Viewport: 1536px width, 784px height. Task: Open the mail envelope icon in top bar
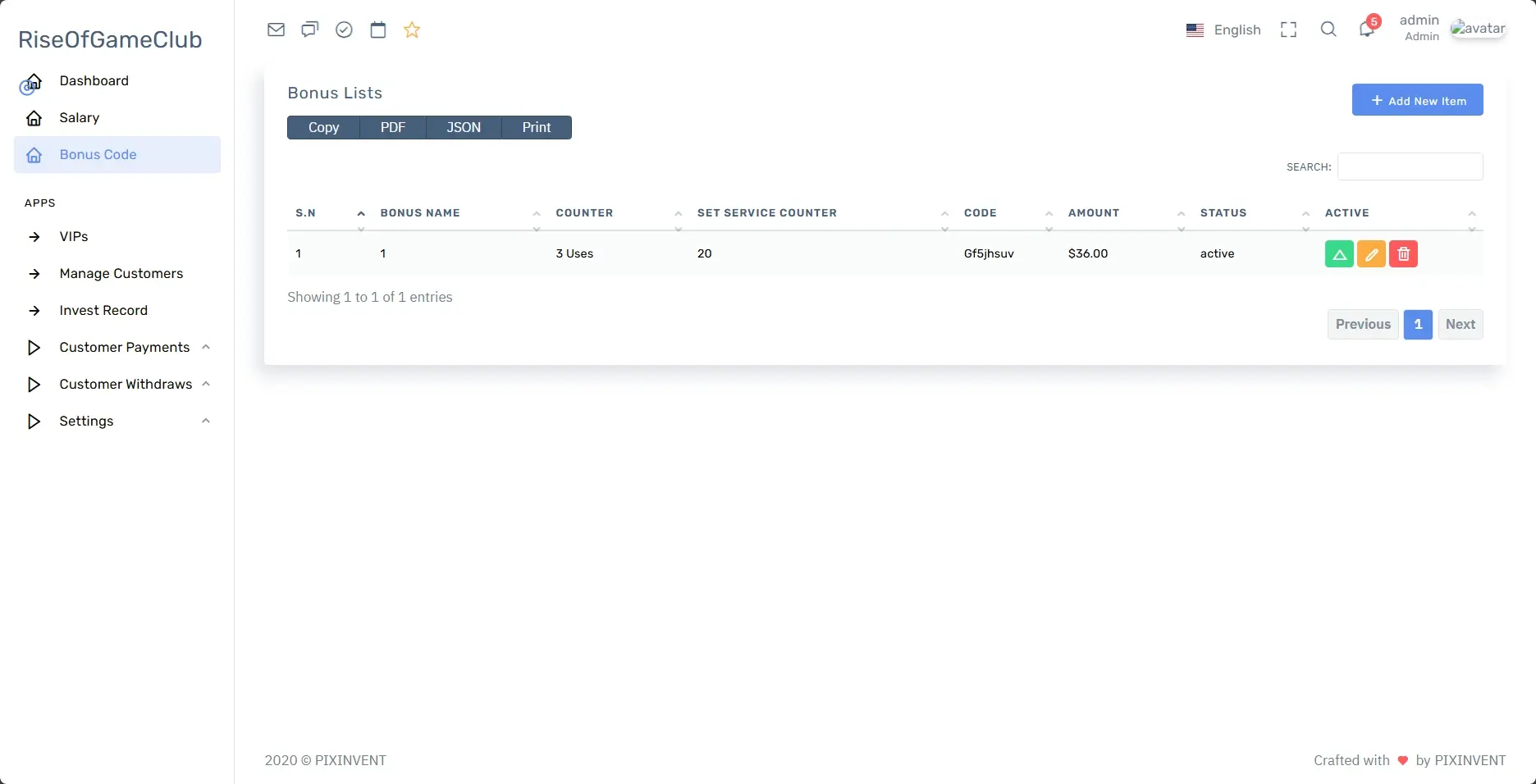click(x=276, y=30)
